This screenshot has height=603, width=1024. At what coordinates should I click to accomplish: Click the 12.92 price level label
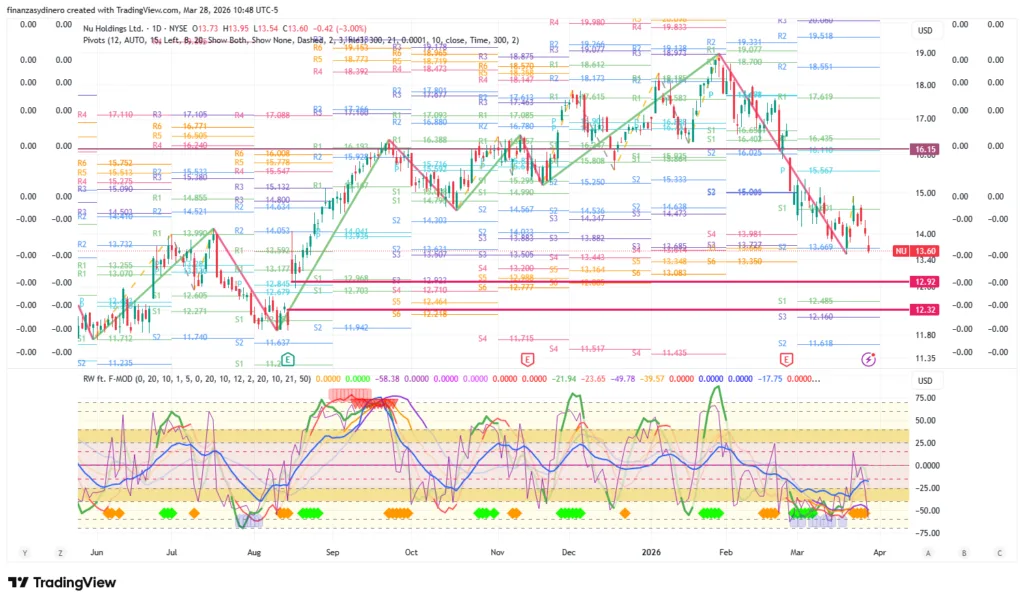click(924, 283)
